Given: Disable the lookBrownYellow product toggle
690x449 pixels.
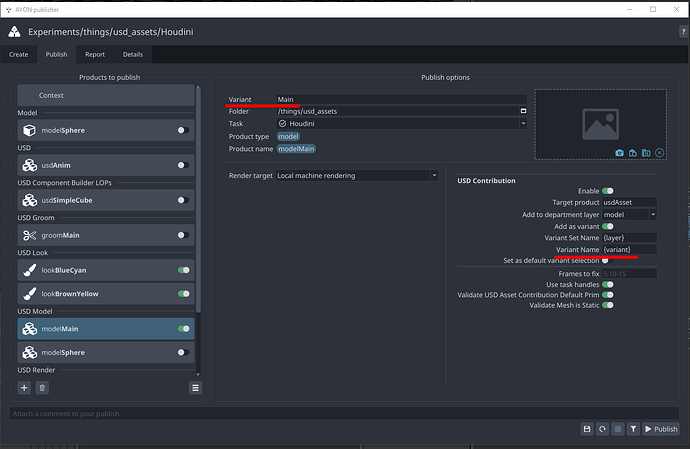Looking at the screenshot, I should point(184,294).
